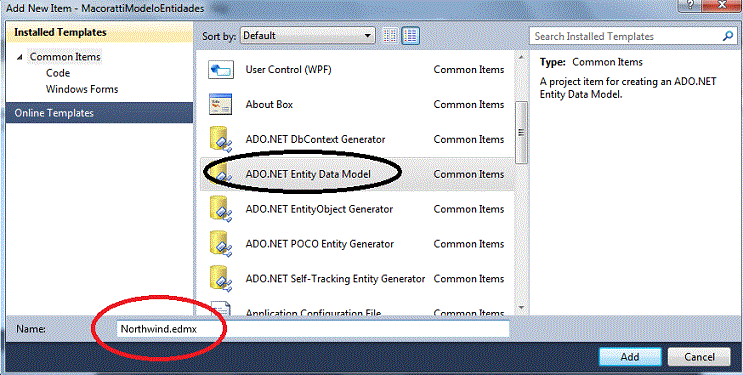Open the Online Templates section
The width and height of the screenshot is (743, 375).
[x=100, y=113]
